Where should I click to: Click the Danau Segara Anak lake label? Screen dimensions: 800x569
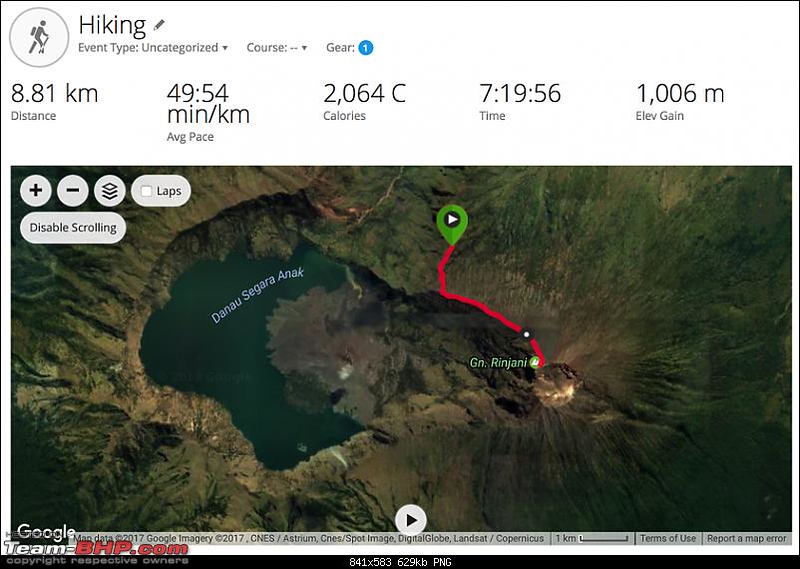pos(258,295)
